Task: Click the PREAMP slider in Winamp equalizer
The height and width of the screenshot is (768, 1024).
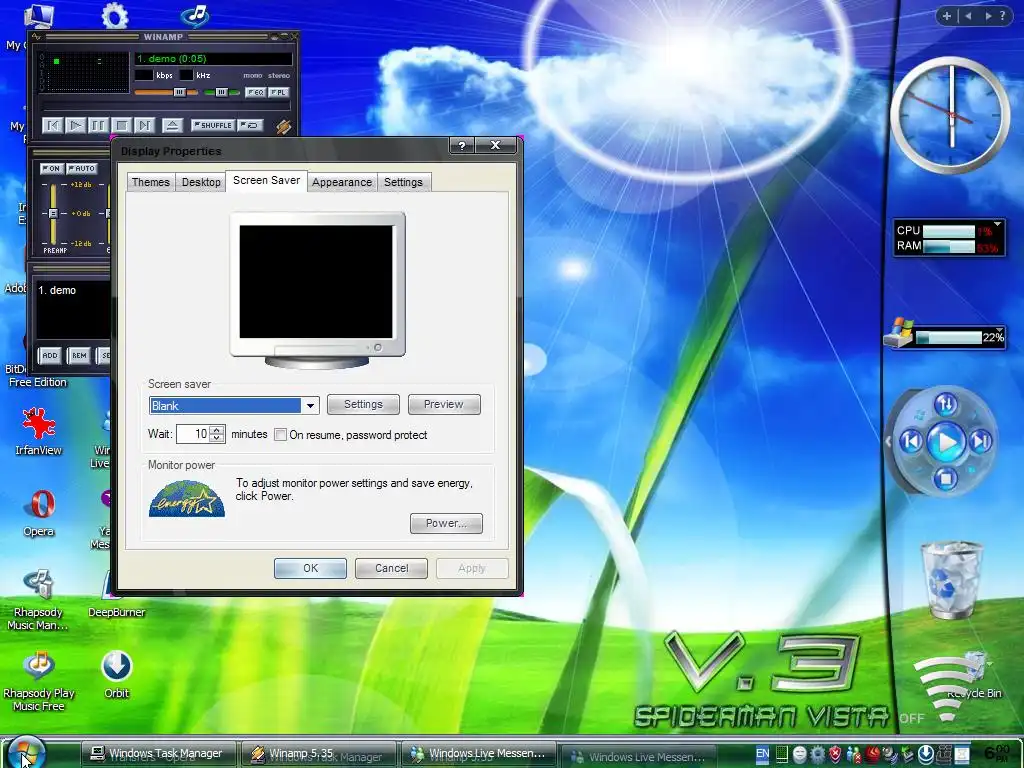Action: point(53,214)
